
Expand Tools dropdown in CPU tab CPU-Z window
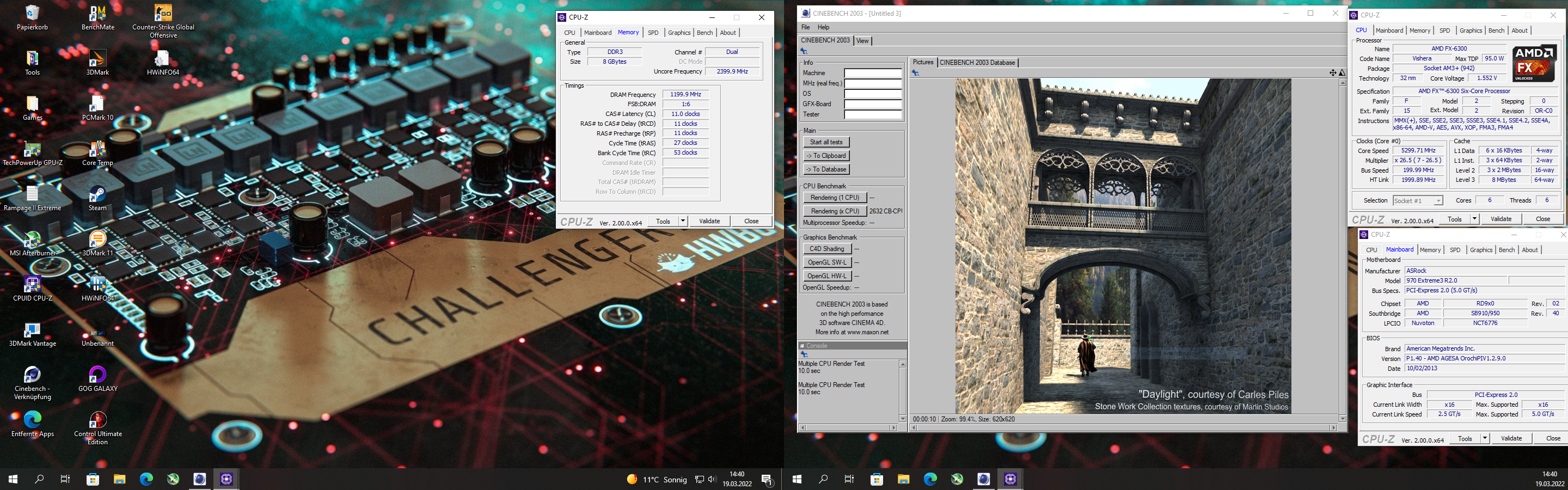1474,218
